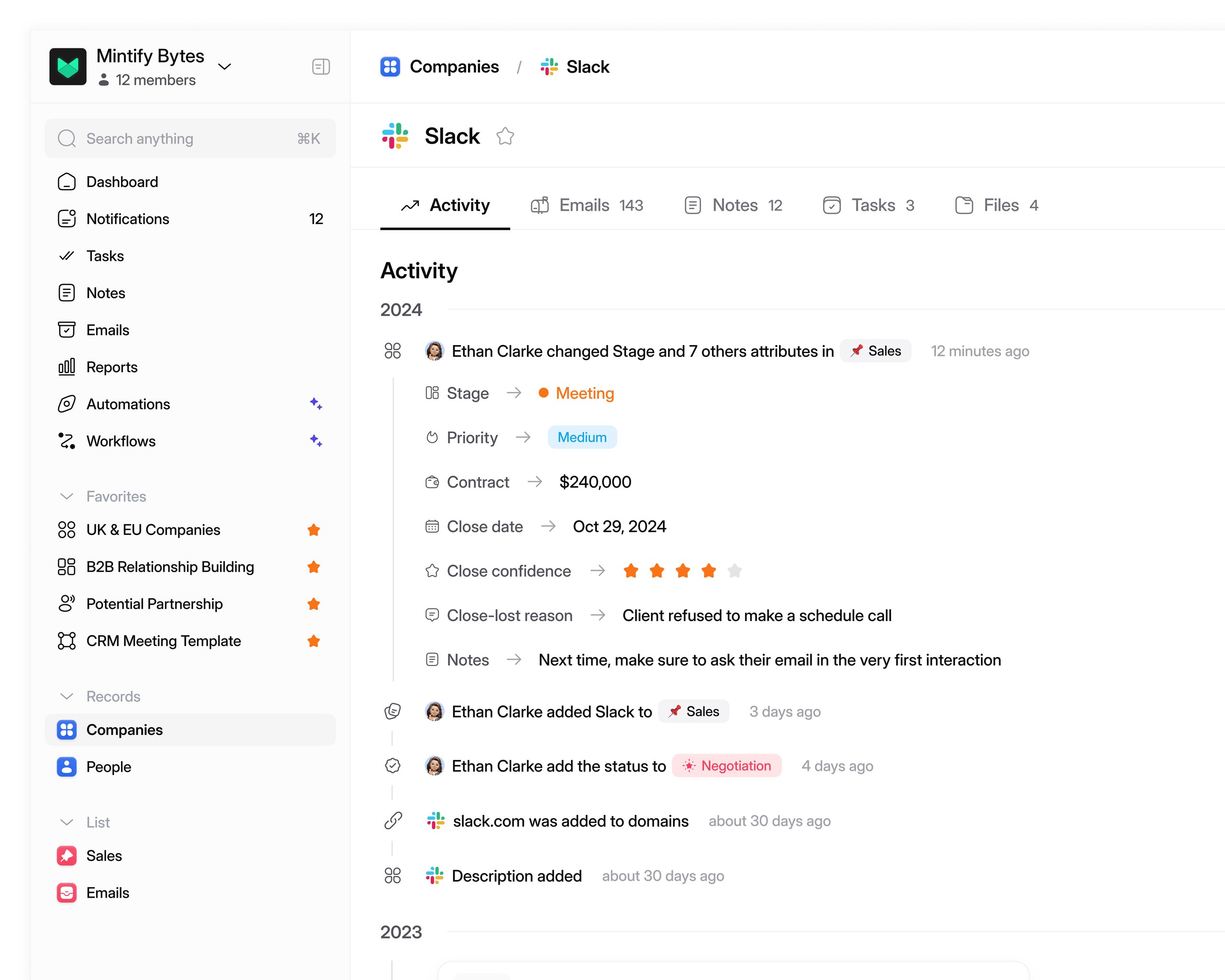The width and height of the screenshot is (1225, 980).
Task: Open B2B Relationship Building favorite
Action: [x=190, y=567]
